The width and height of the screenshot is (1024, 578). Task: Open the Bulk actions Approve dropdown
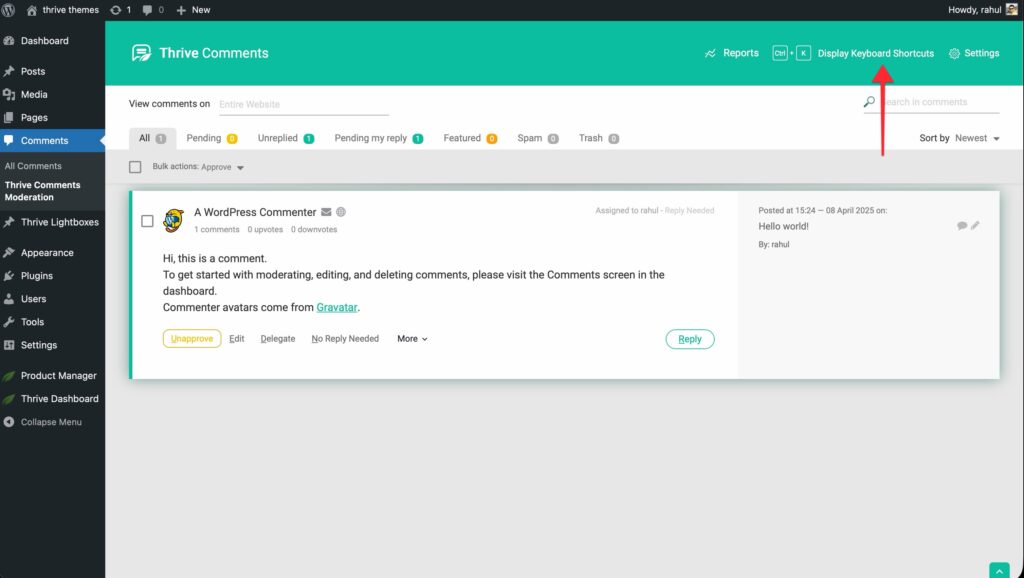[x=222, y=167]
